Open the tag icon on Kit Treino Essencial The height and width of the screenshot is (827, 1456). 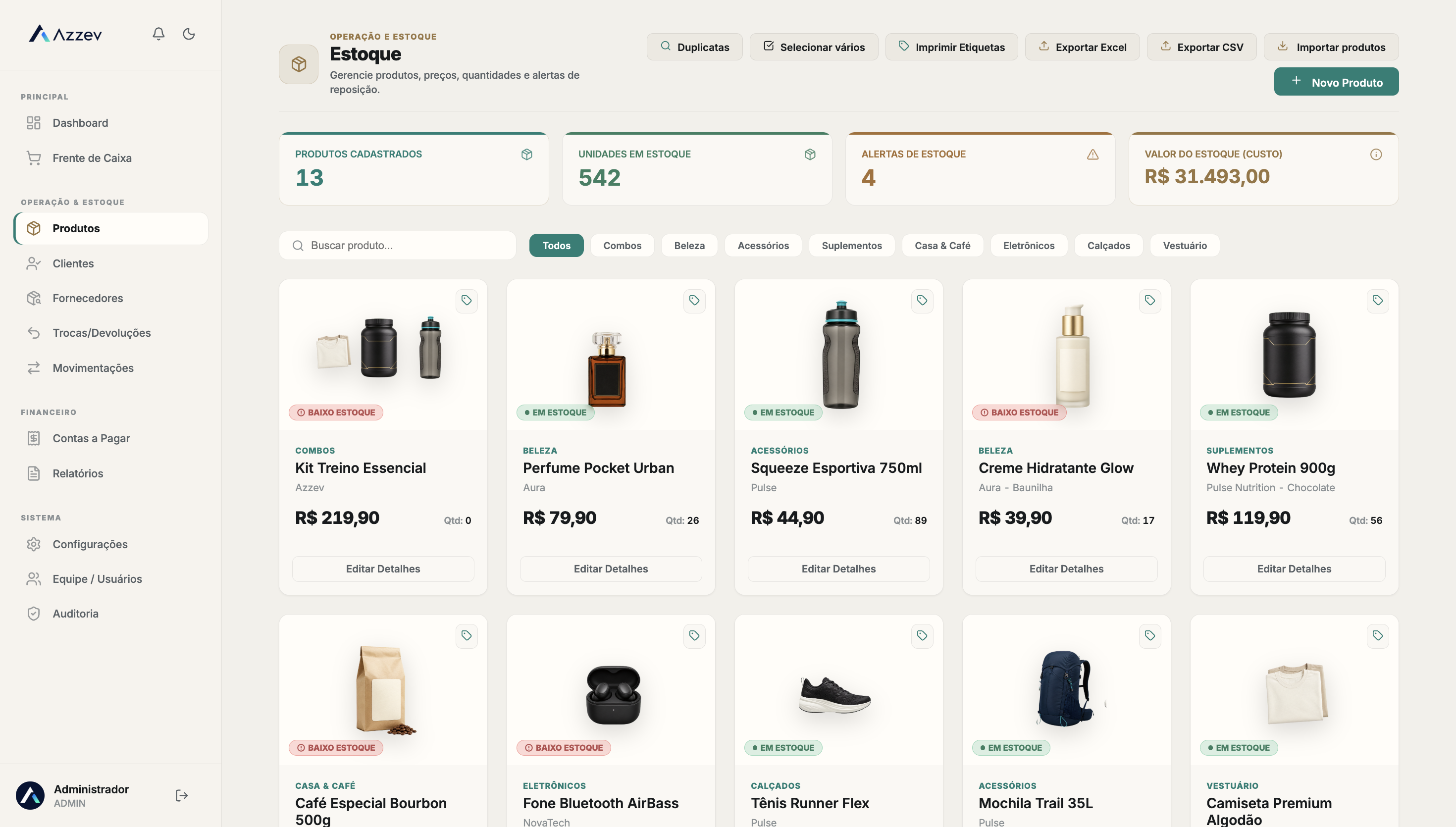pos(466,301)
